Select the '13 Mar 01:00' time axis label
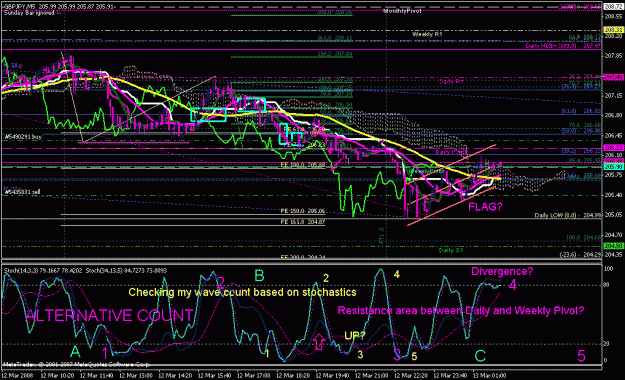 (489, 376)
